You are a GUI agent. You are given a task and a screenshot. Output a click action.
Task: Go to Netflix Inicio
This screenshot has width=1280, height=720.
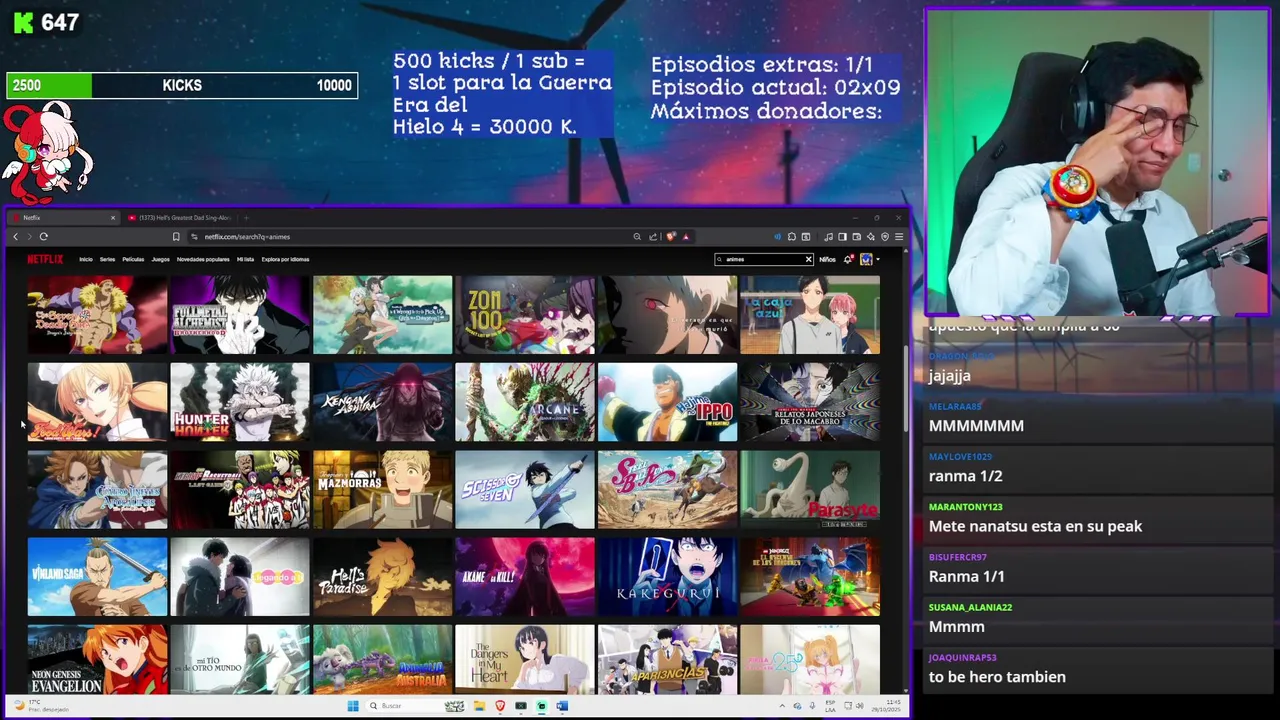[x=86, y=260]
